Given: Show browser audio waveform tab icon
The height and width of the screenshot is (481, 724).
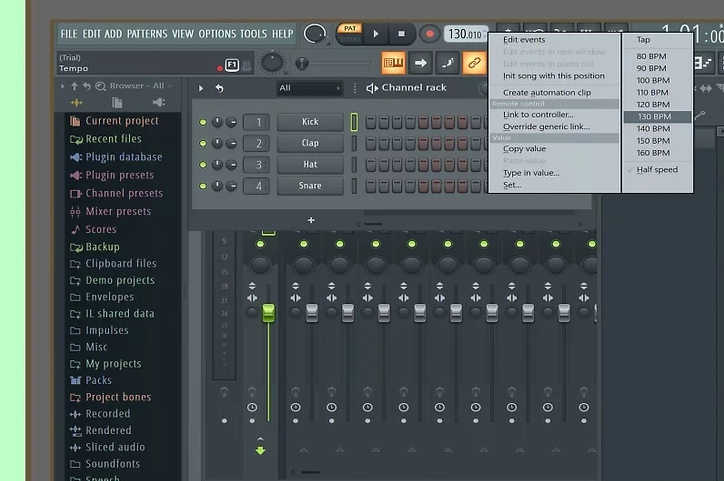Looking at the screenshot, I should coord(76,102).
